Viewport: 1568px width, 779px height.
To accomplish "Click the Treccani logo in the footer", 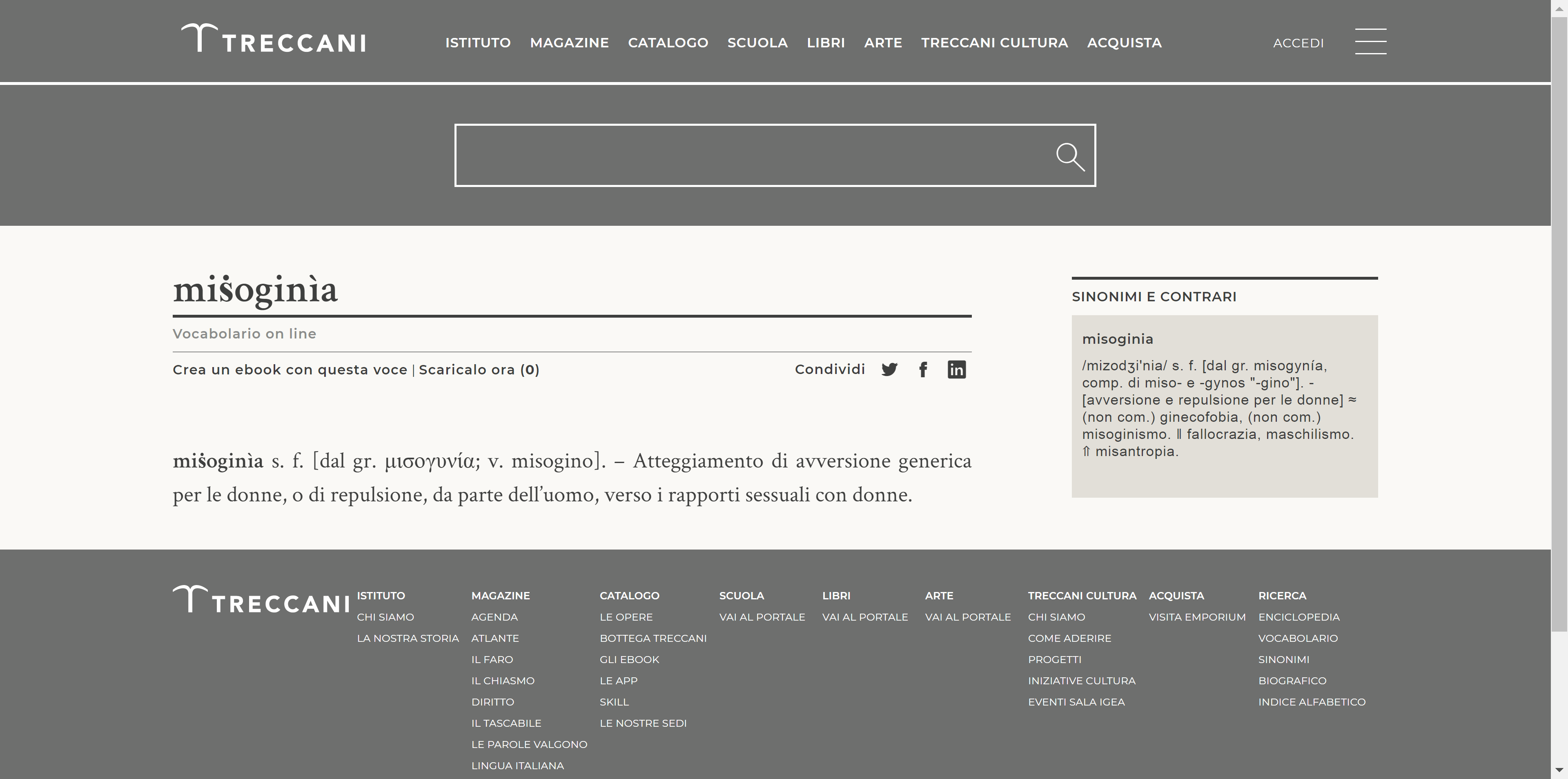I will [x=261, y=599].
